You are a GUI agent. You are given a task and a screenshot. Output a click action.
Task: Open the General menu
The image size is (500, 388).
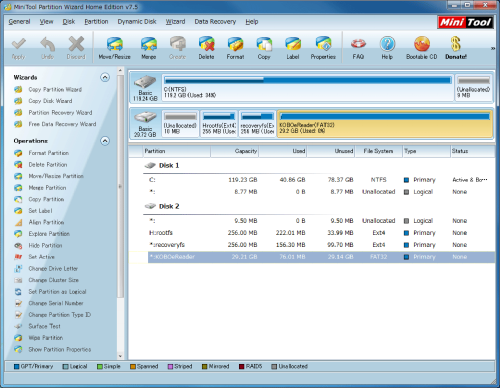coord(19,22)
